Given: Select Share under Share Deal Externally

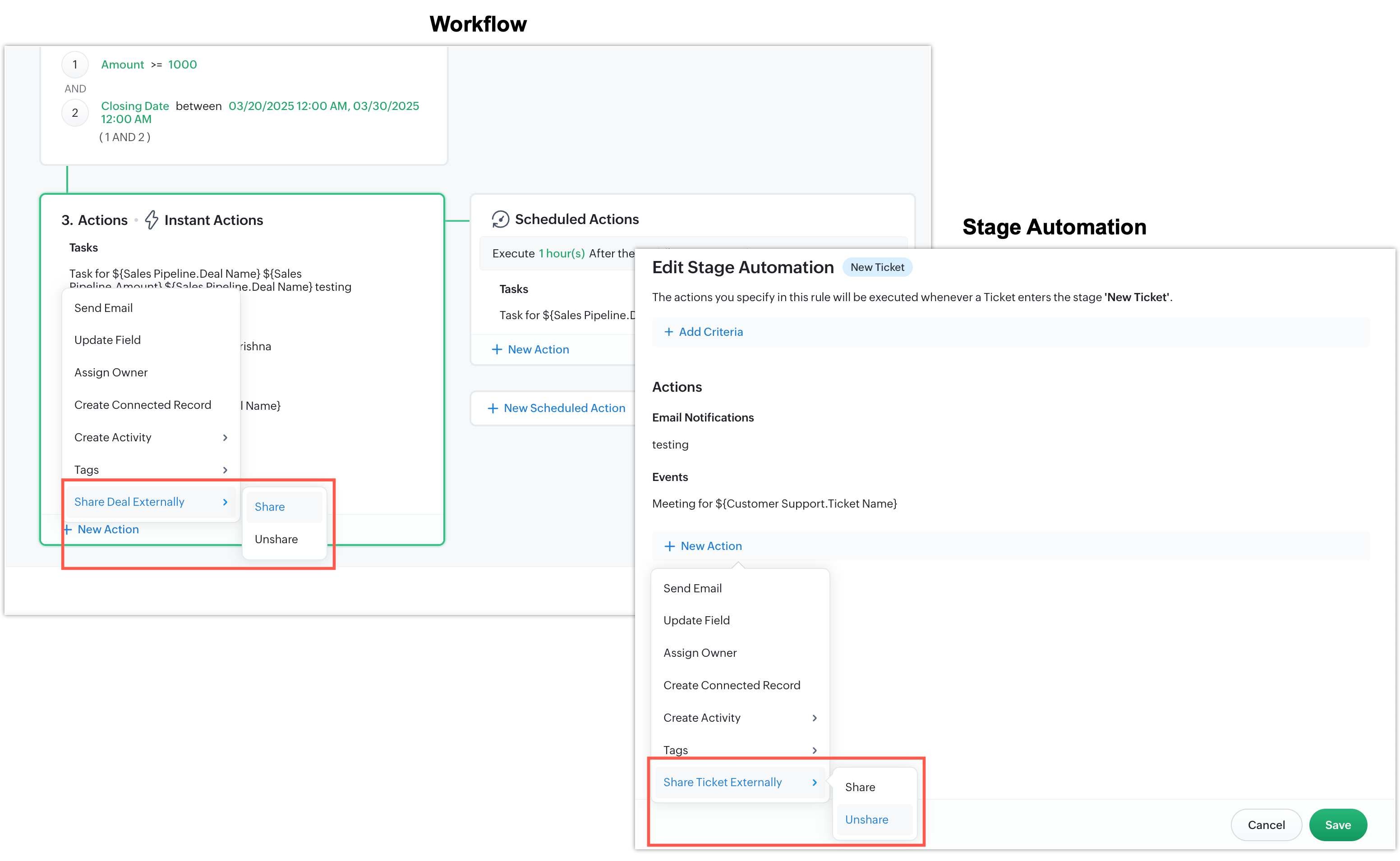Looking at the screenshot, I should [x=270, y=507].
